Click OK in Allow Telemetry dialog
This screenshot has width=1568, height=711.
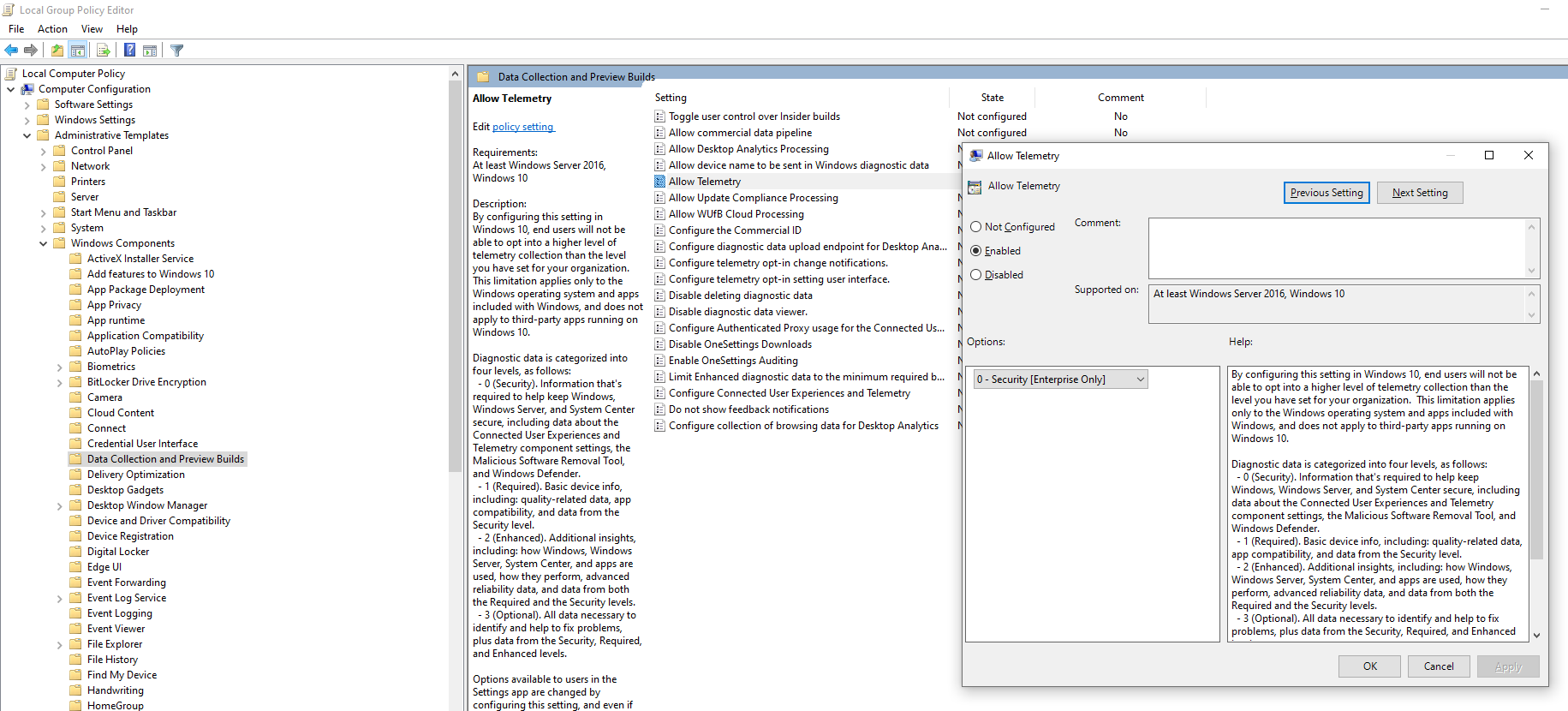point(1370,666)
